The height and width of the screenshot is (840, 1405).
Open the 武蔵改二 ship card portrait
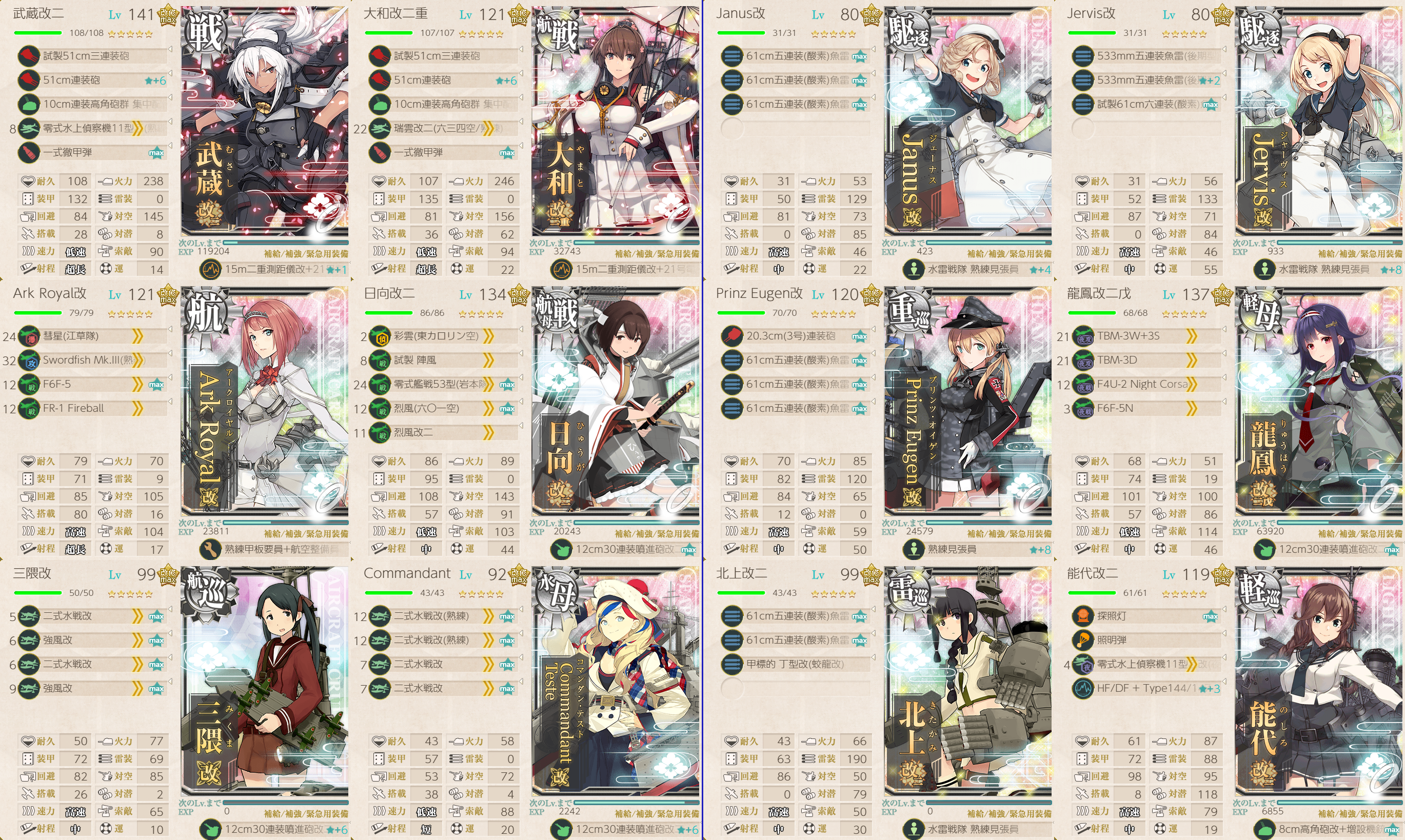pyautogui.click(x=264, y=121)
